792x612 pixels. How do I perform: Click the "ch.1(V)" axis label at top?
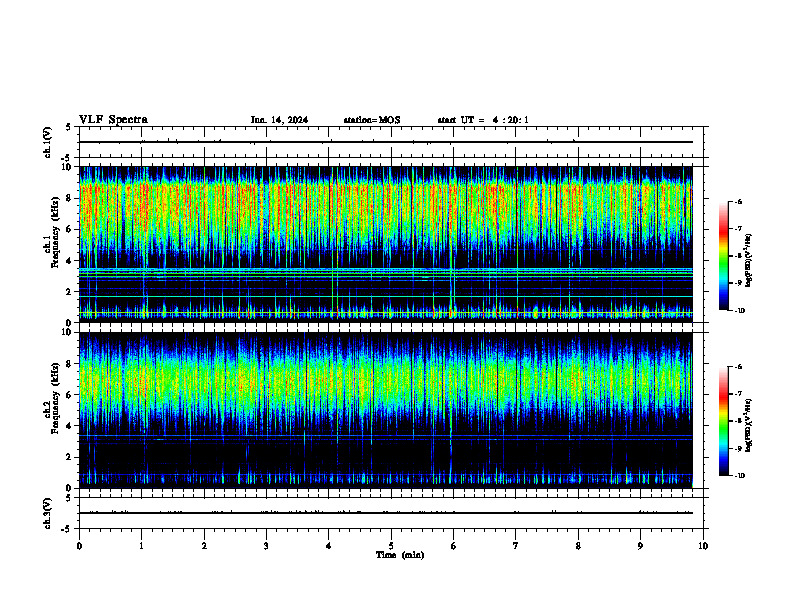click(47, 142)
